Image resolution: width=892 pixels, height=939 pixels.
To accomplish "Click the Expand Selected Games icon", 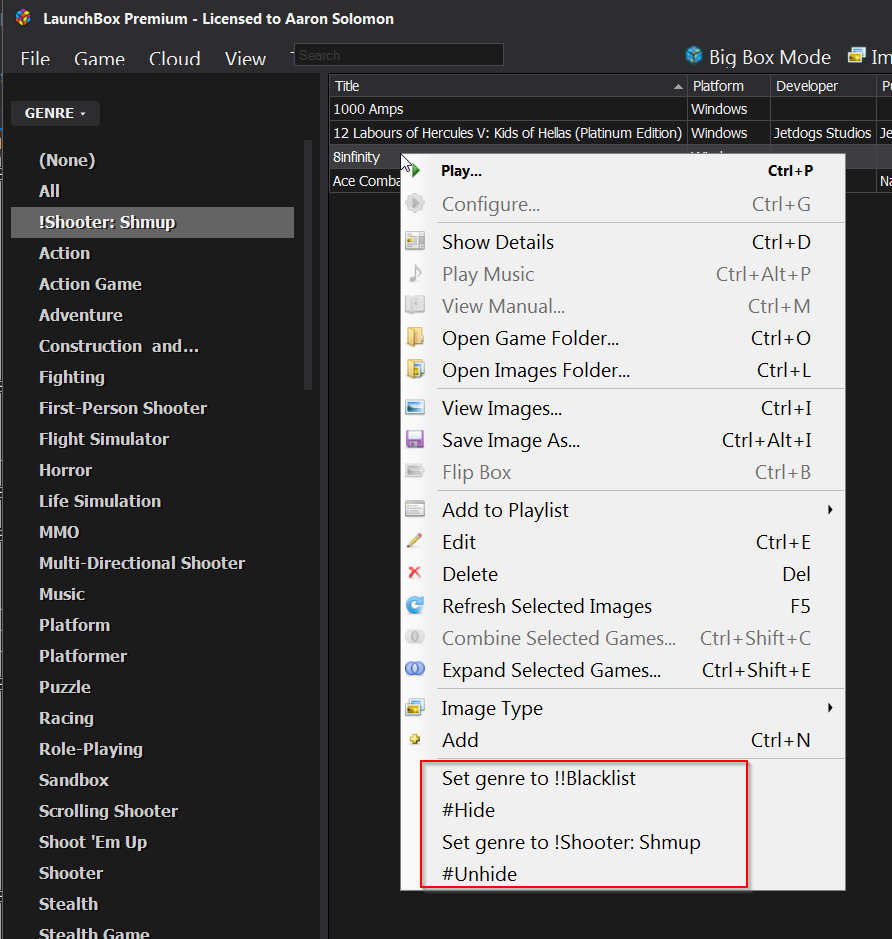I will pos(415,669).
